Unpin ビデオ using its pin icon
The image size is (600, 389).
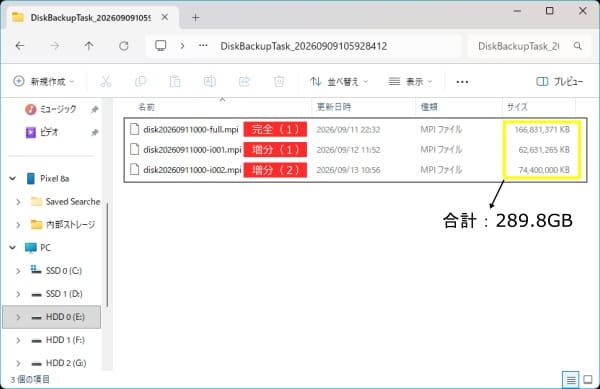(x=95, y=133)
